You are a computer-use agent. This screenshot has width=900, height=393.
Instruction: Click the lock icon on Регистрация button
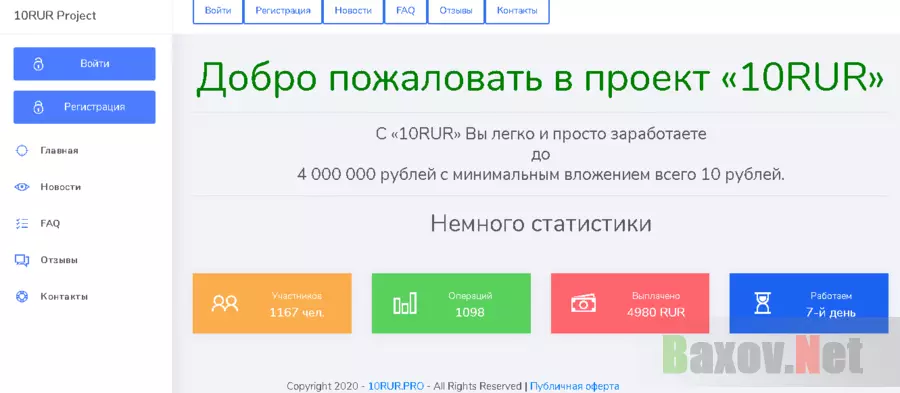pos(38,107)
